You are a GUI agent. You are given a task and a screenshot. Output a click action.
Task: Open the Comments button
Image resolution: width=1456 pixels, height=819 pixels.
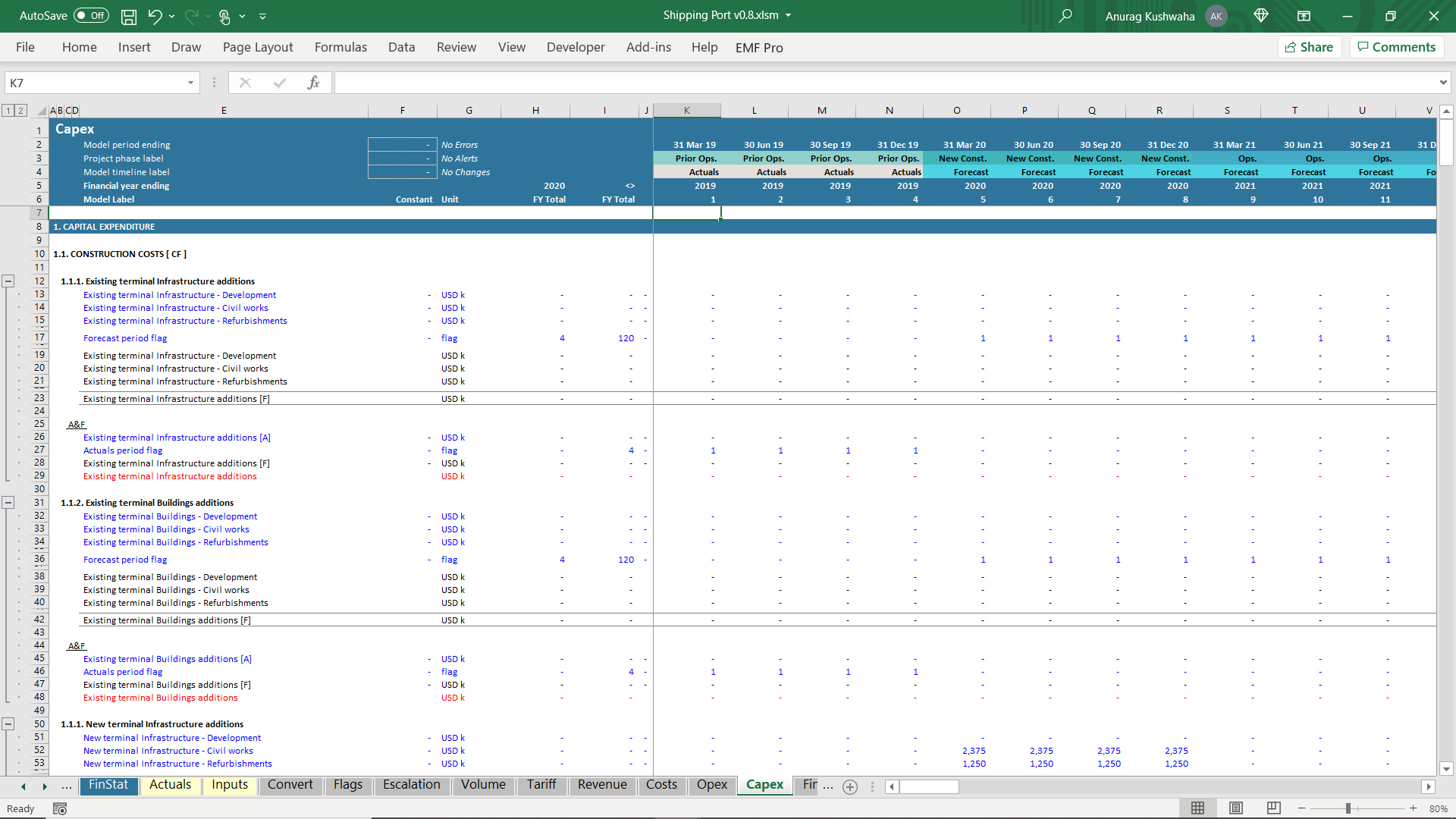pyautogui.click(x=1396, y=47)
